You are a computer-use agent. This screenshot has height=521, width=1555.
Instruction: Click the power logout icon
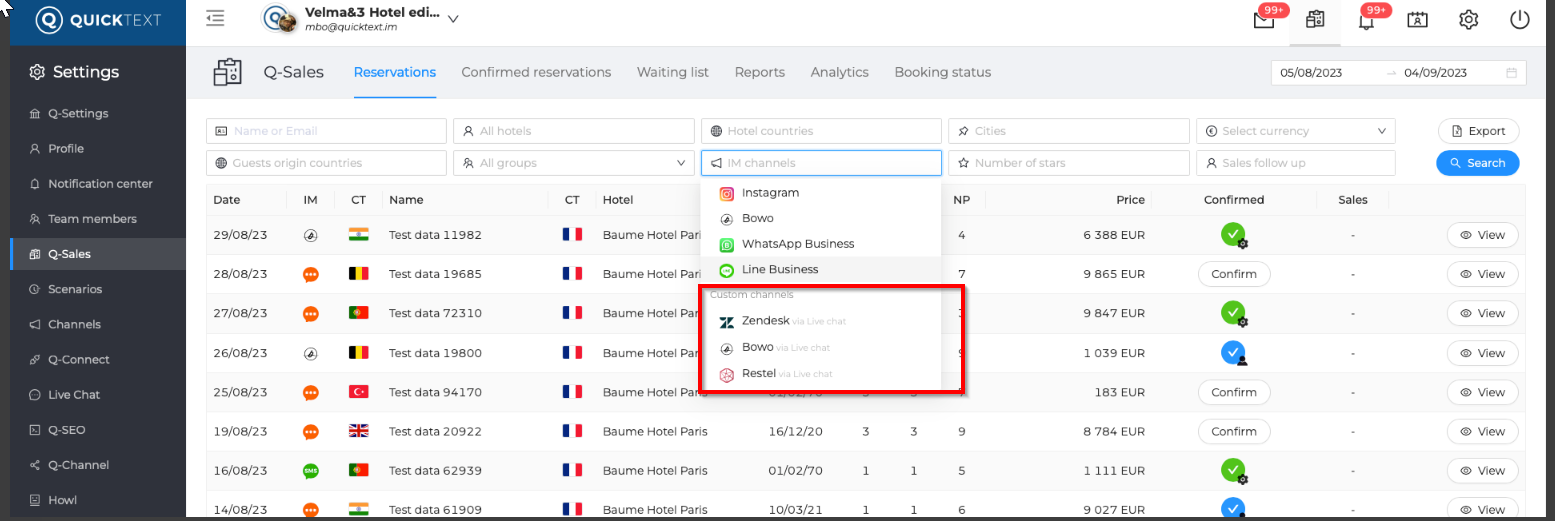click(1519, 20)
